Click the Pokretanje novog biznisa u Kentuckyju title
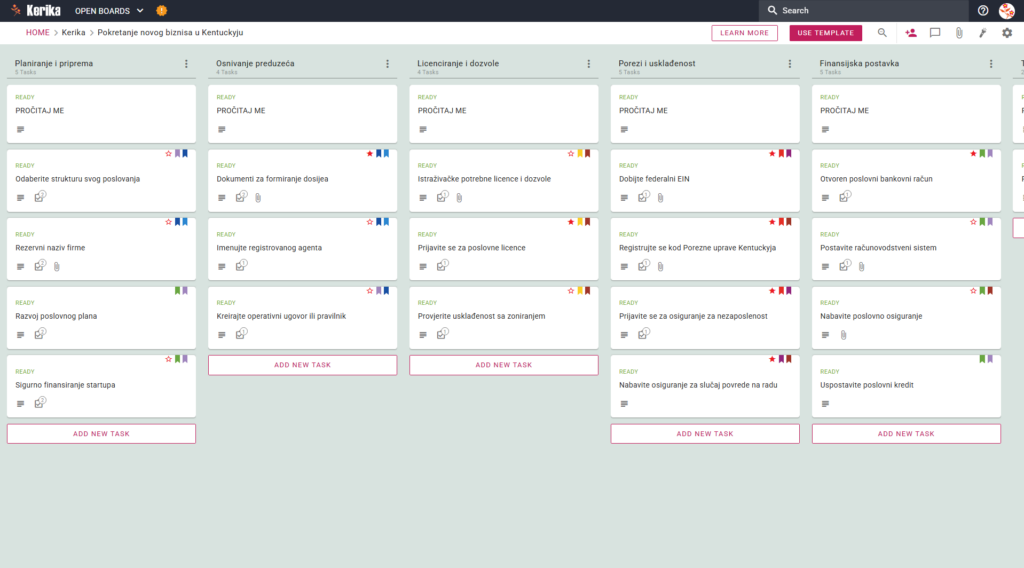Screen dimensions: 1024x568 pyautogui.click(x=170, y=33)
